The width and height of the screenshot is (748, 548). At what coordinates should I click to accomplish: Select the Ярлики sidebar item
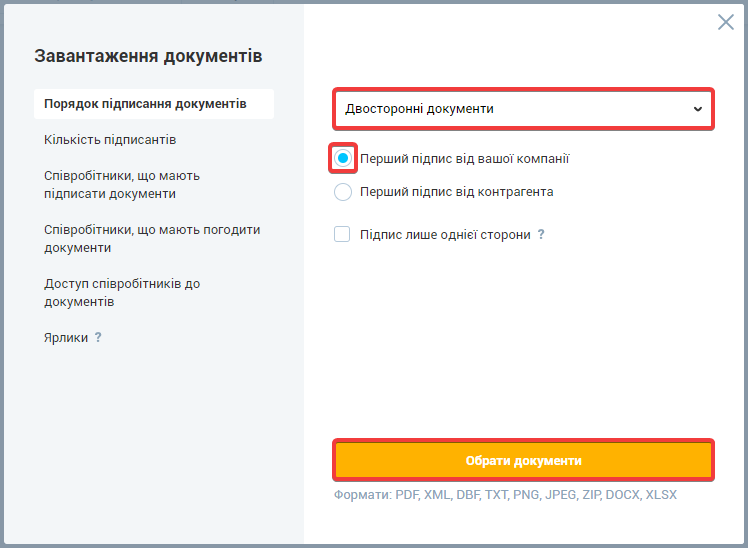pos(66,338)
